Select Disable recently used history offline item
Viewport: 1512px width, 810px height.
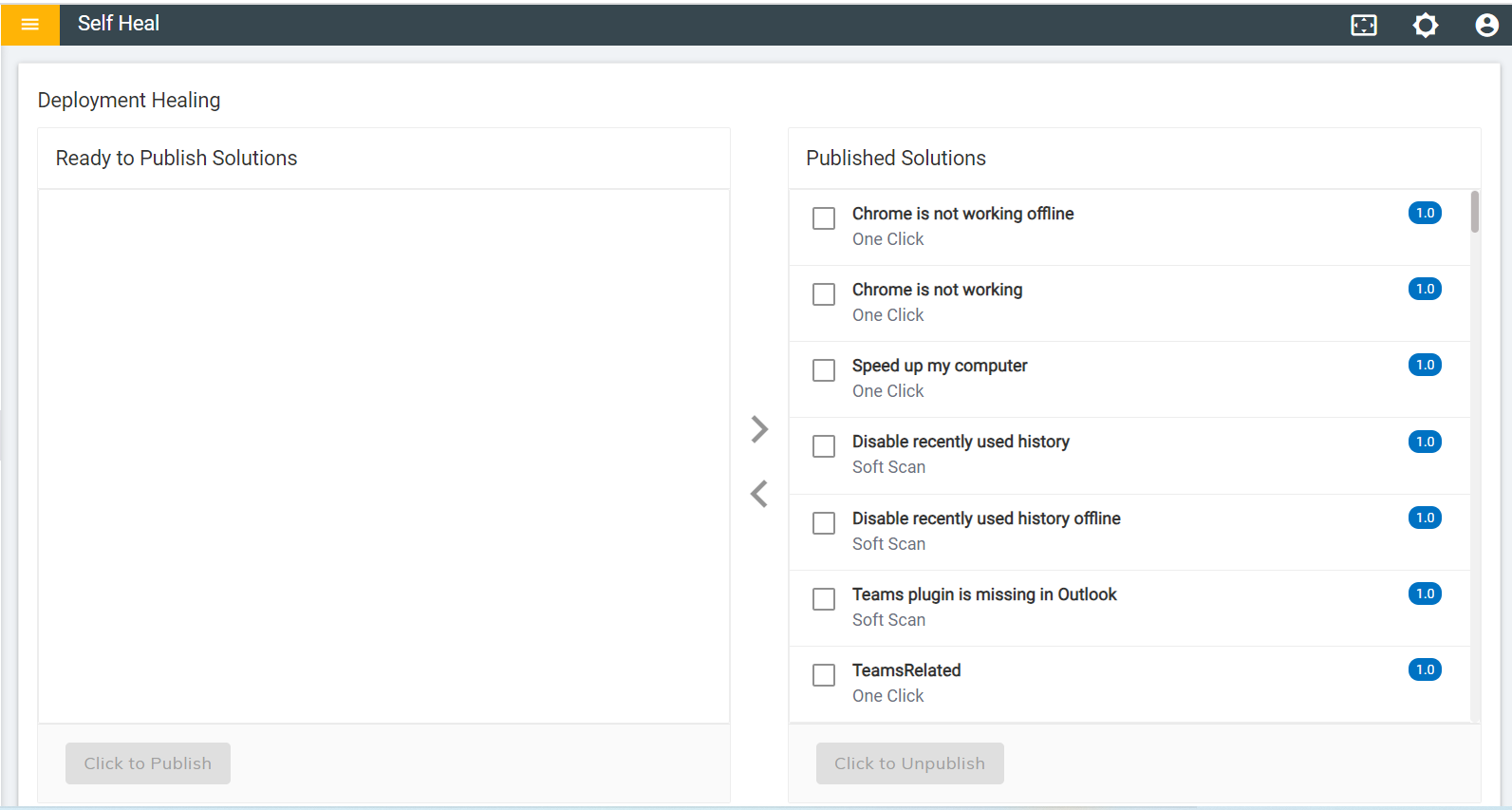coord(985,518)
